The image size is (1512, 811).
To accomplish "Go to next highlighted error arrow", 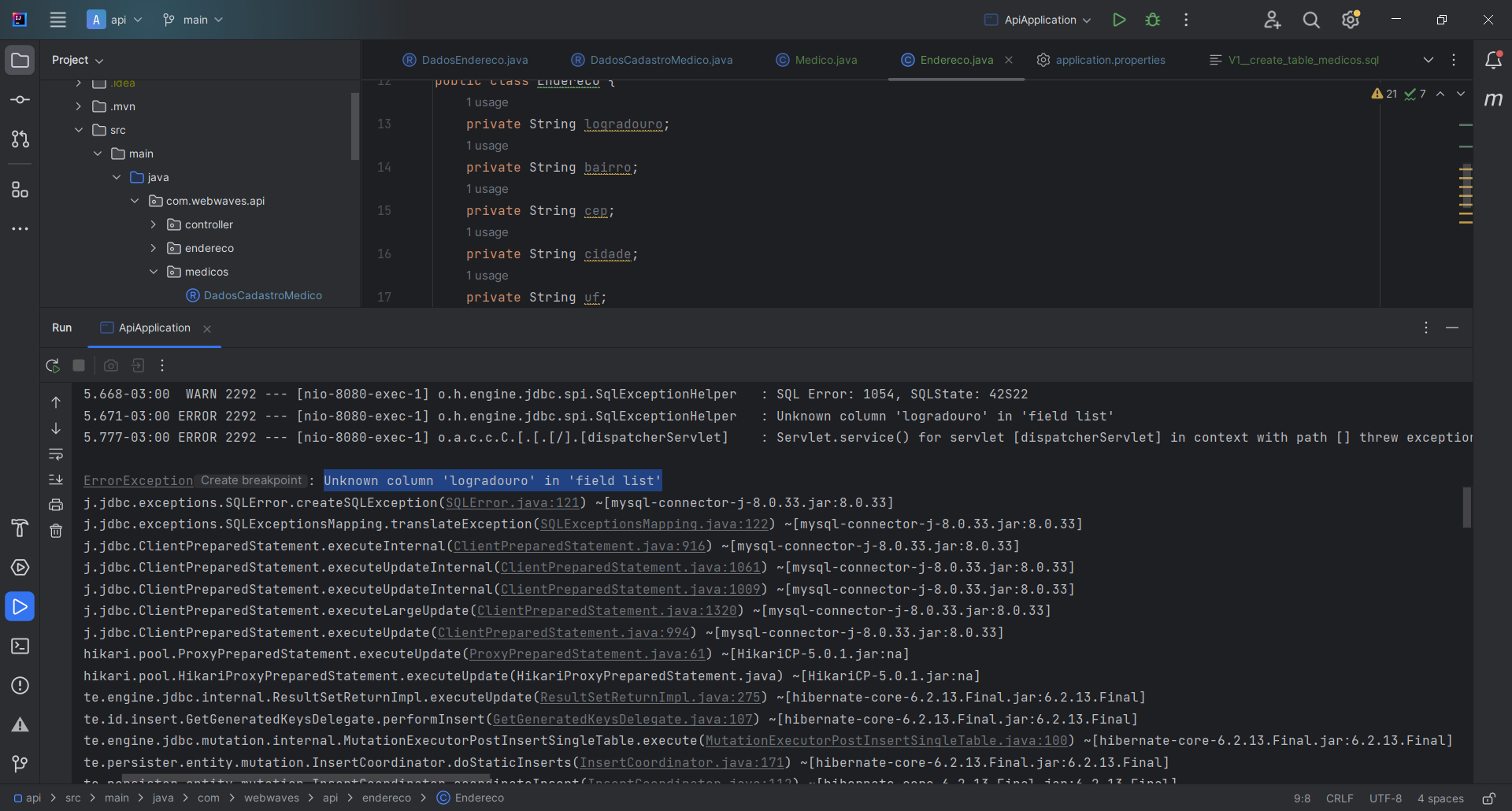I will [1461, 94].
